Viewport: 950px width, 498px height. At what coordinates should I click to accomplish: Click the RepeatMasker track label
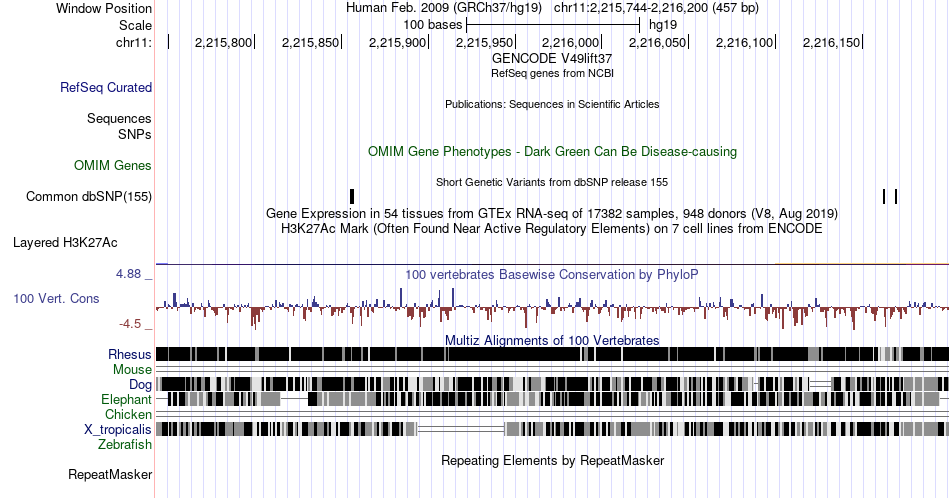coord(110,474)
